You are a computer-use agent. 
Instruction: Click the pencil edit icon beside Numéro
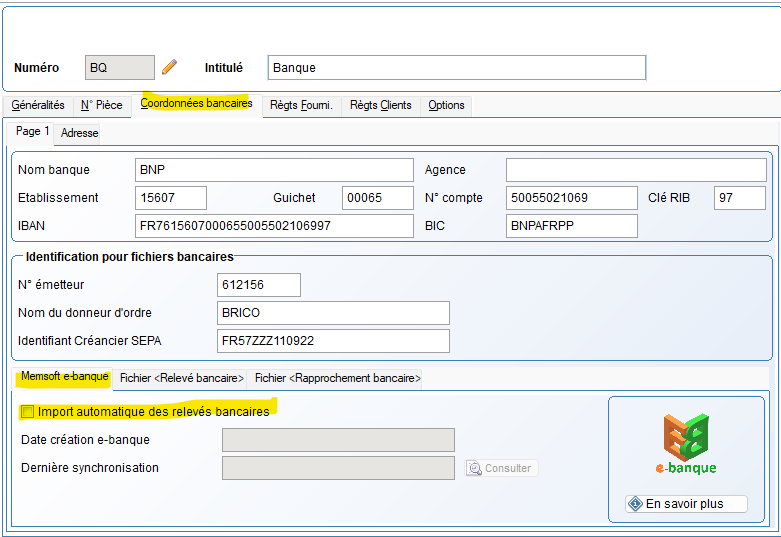point(169,67)
